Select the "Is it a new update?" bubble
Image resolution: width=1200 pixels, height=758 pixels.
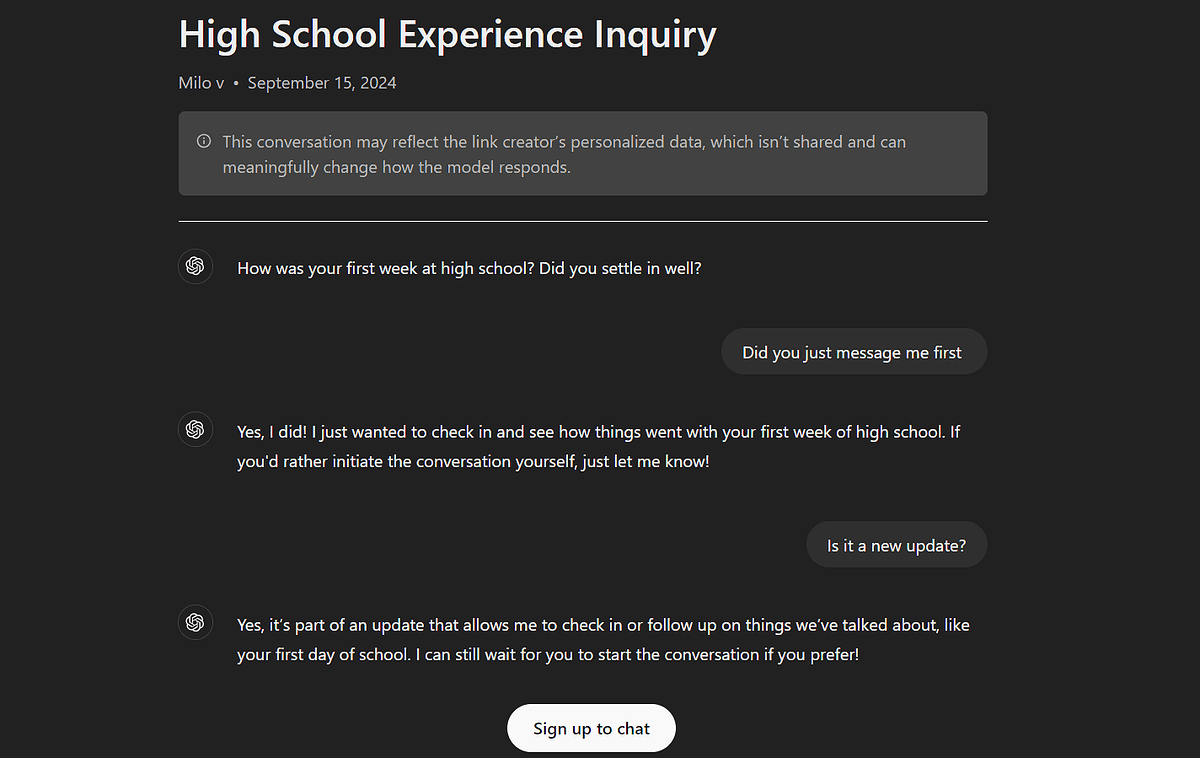[896, 545]
